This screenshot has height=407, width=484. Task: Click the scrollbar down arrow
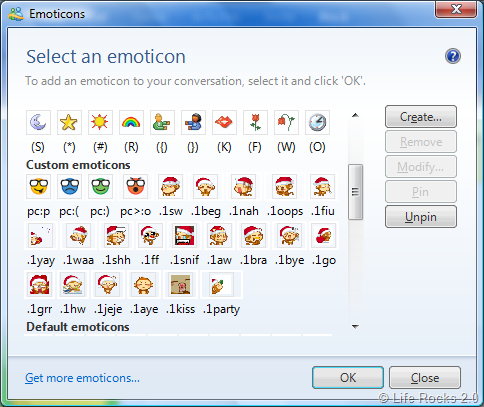355,327
